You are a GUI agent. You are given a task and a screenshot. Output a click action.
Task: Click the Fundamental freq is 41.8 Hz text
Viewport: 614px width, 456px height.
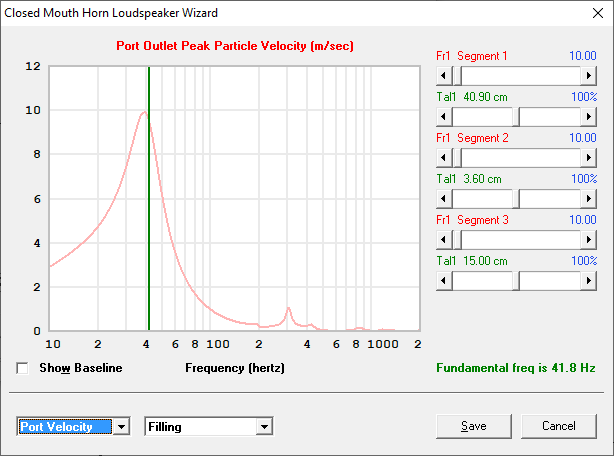click(x=516, y=368)
